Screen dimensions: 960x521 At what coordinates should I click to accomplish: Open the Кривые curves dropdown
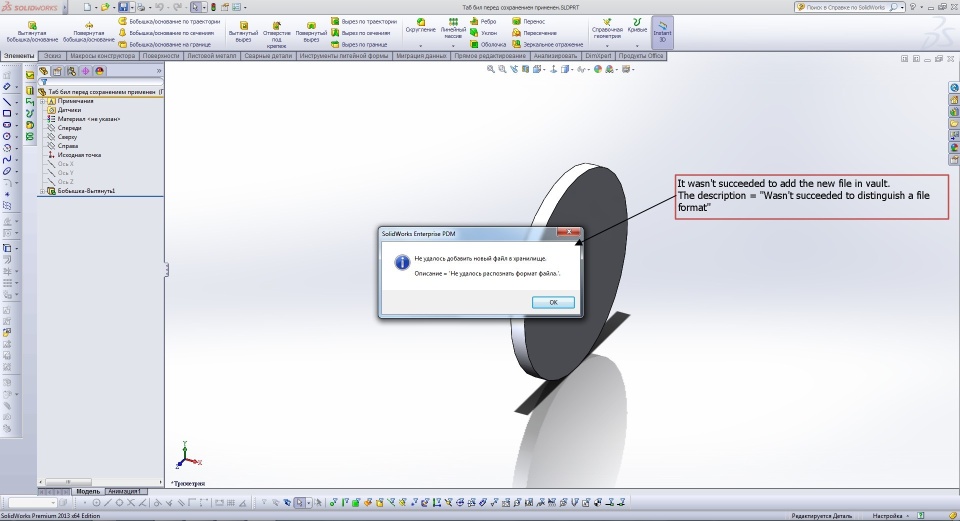[x=637, y=46]
